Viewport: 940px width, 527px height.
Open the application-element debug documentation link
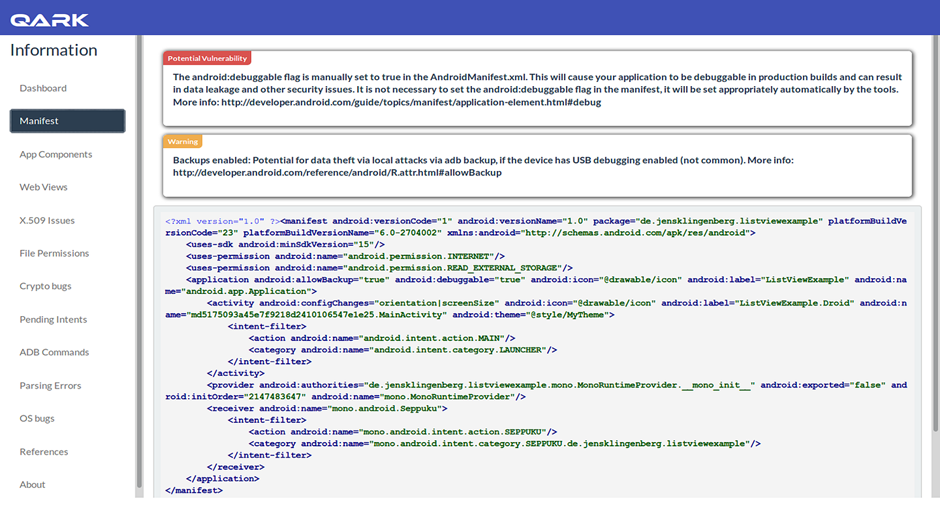[x=411, y=102]
